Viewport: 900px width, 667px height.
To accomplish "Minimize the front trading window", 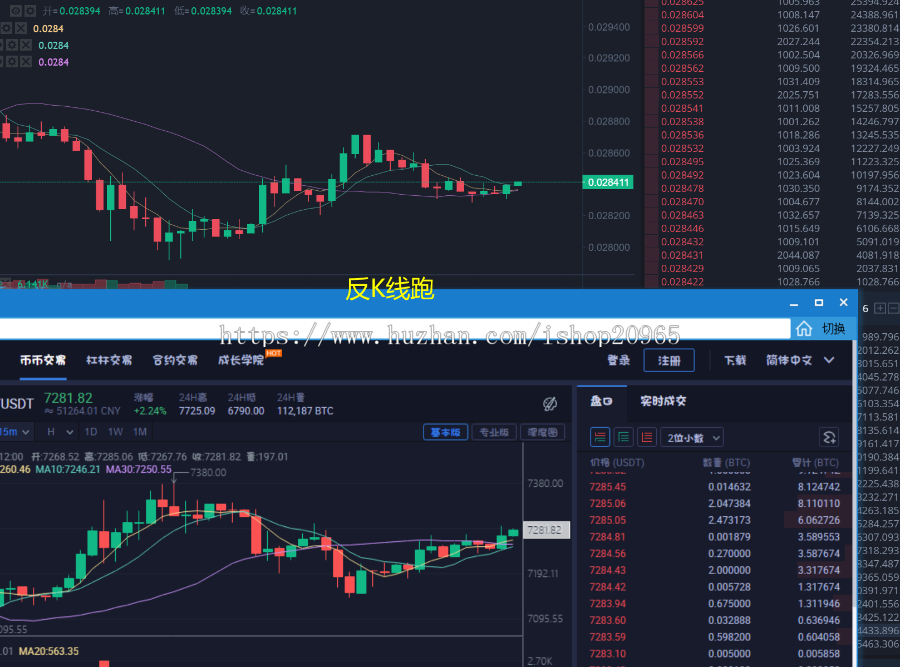I will point(794,303).
